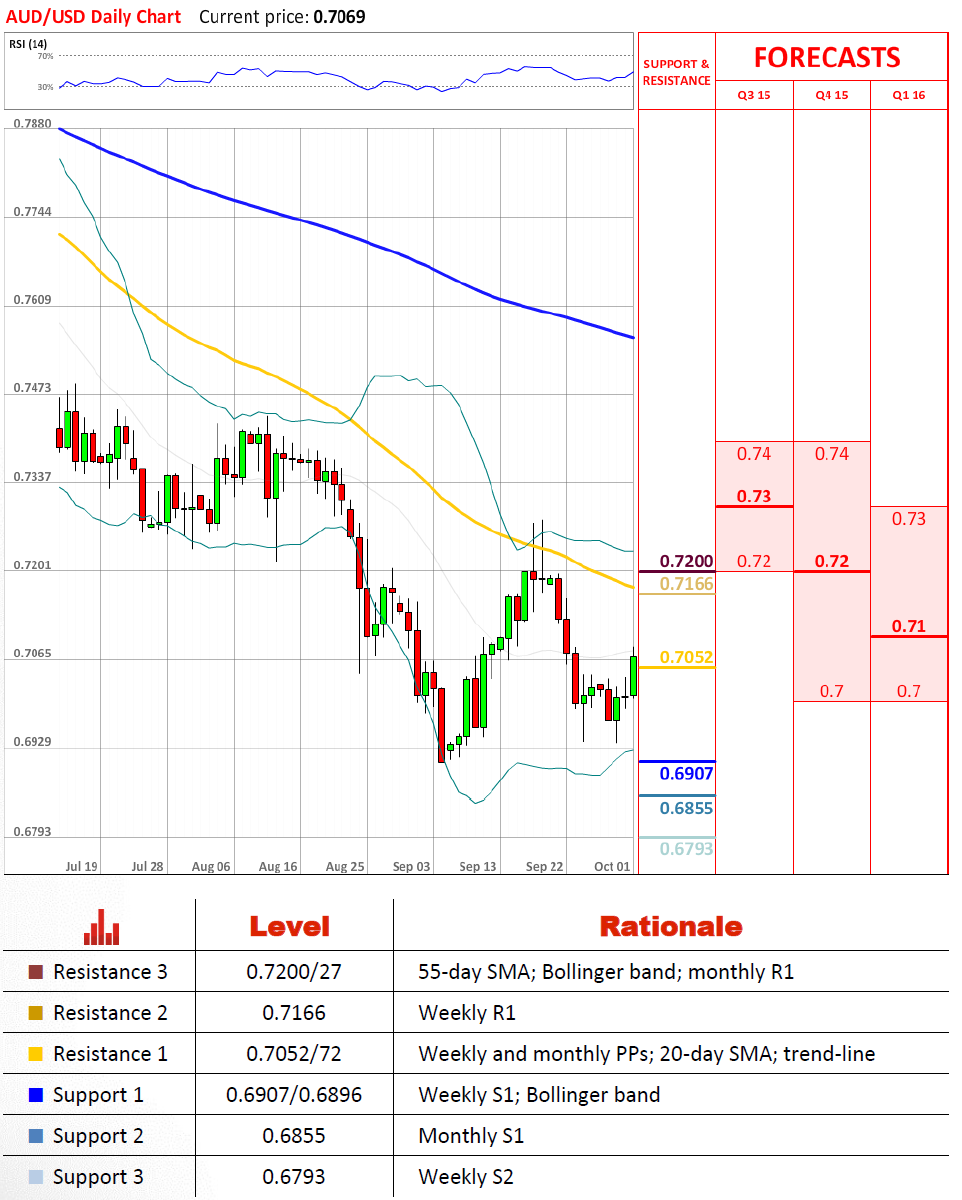962x1200 pixels.
Task: Click 0.7 value in Q4 15 column
Action: point(831,691)
